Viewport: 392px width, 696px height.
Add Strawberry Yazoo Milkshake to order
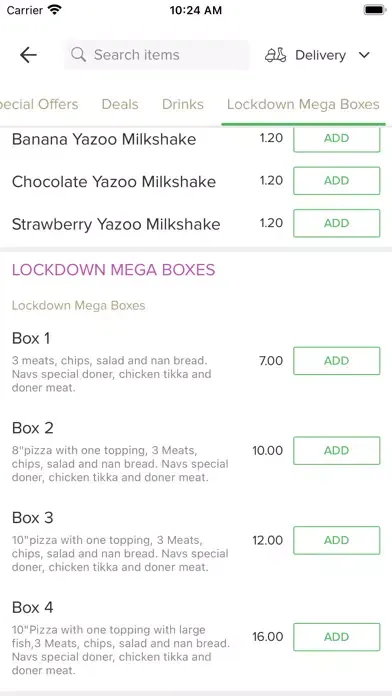(x=337, y=223)
